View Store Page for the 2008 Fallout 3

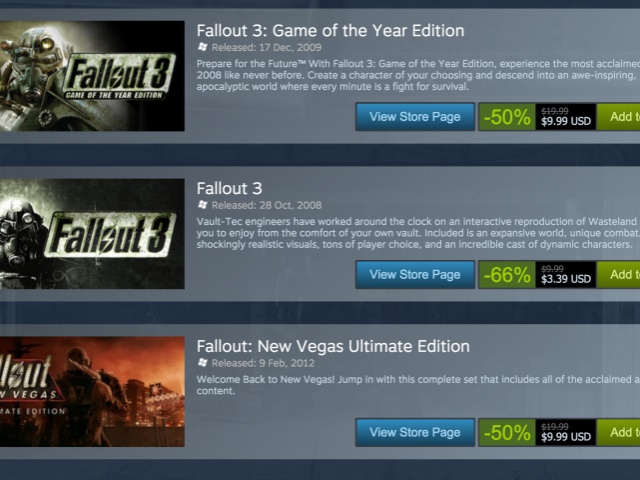tap(415, 275)
